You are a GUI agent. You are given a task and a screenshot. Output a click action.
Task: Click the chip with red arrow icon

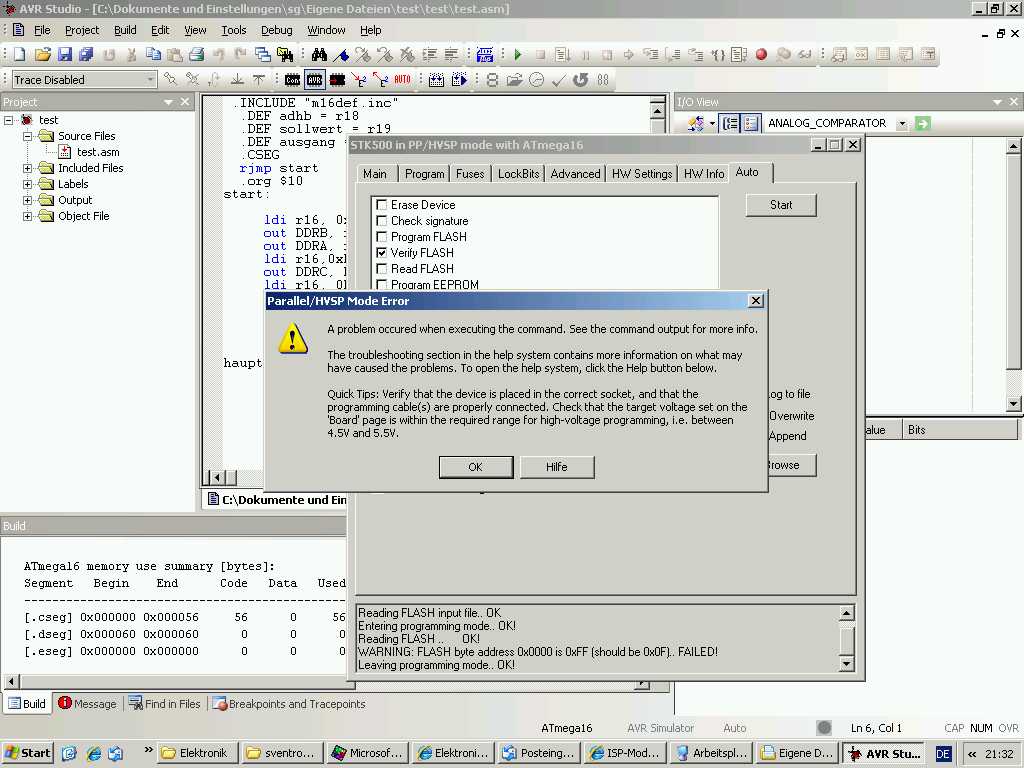337,80
